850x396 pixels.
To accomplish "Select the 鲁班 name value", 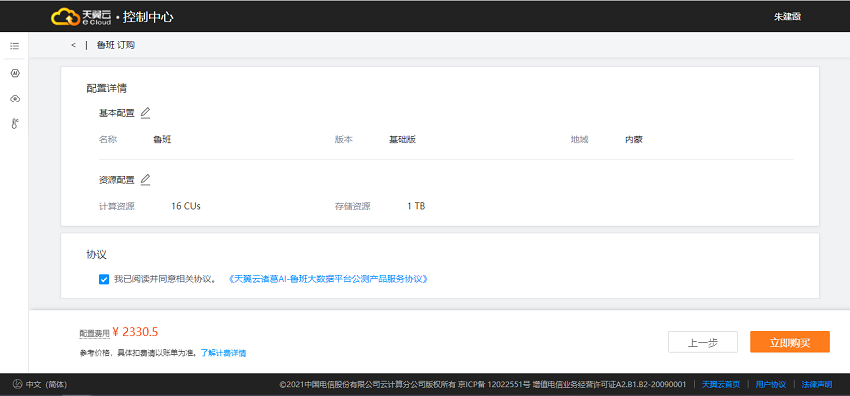I will (x=163, y=139).
